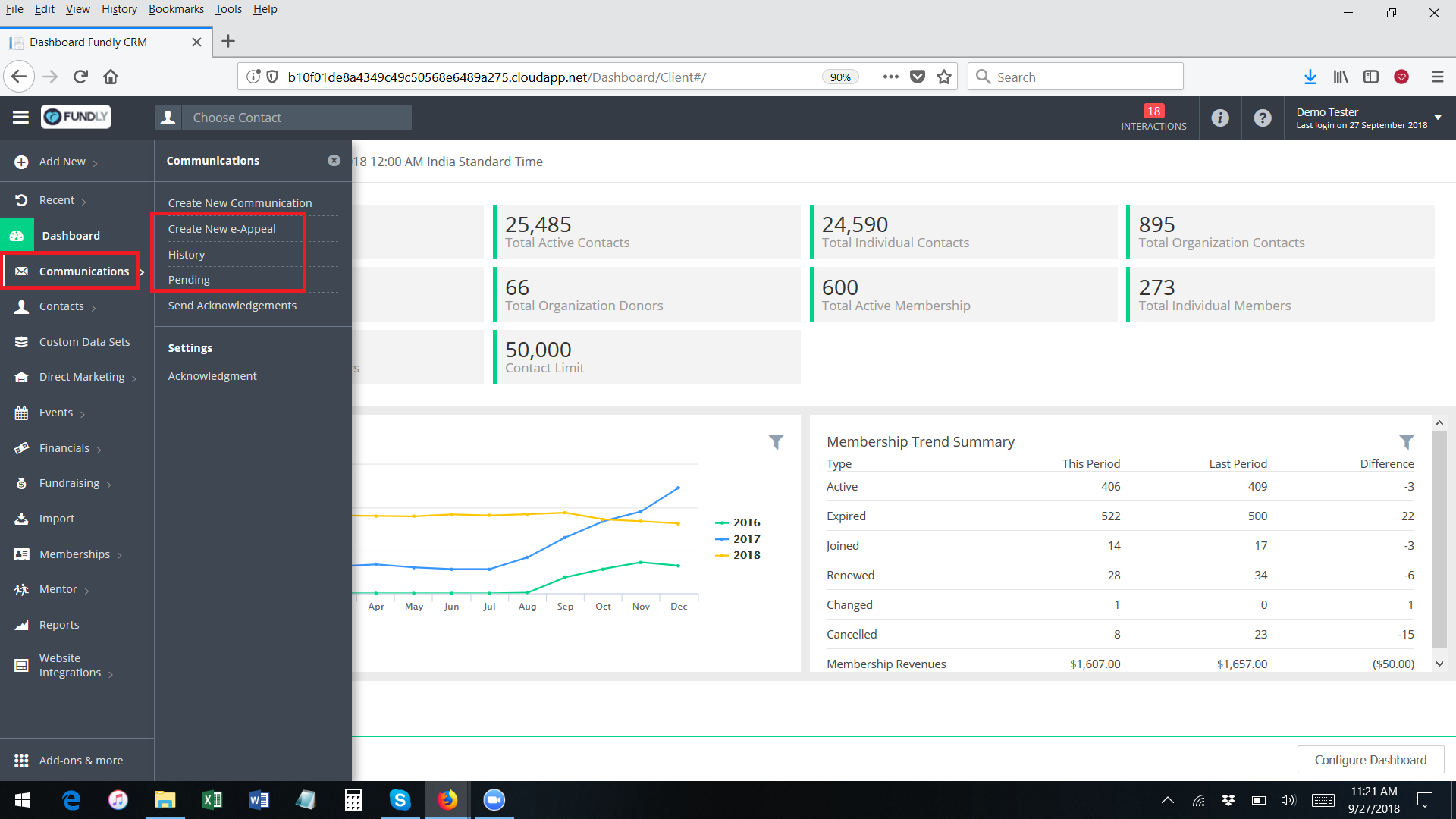Open the Acknowledgment settings link
This screenshot has height=819, width=1456.
coord(212,376)
